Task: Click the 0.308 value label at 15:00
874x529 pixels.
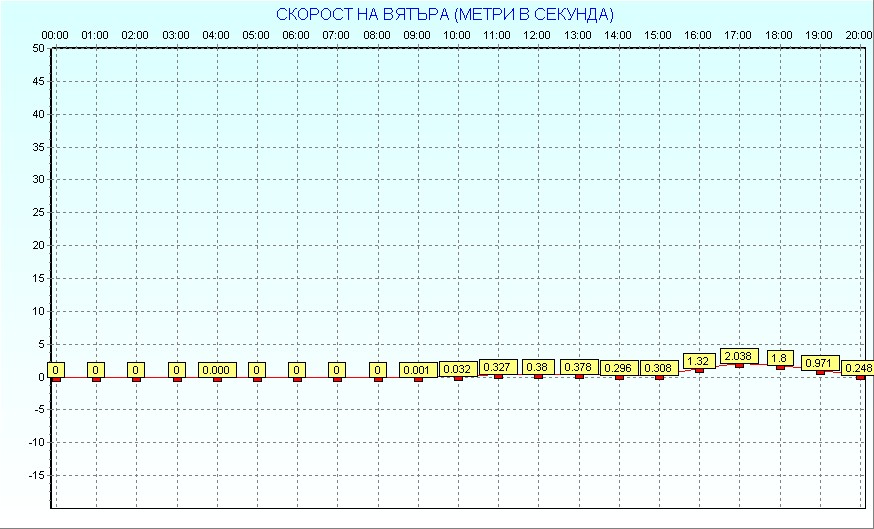Action: (659, 368)
